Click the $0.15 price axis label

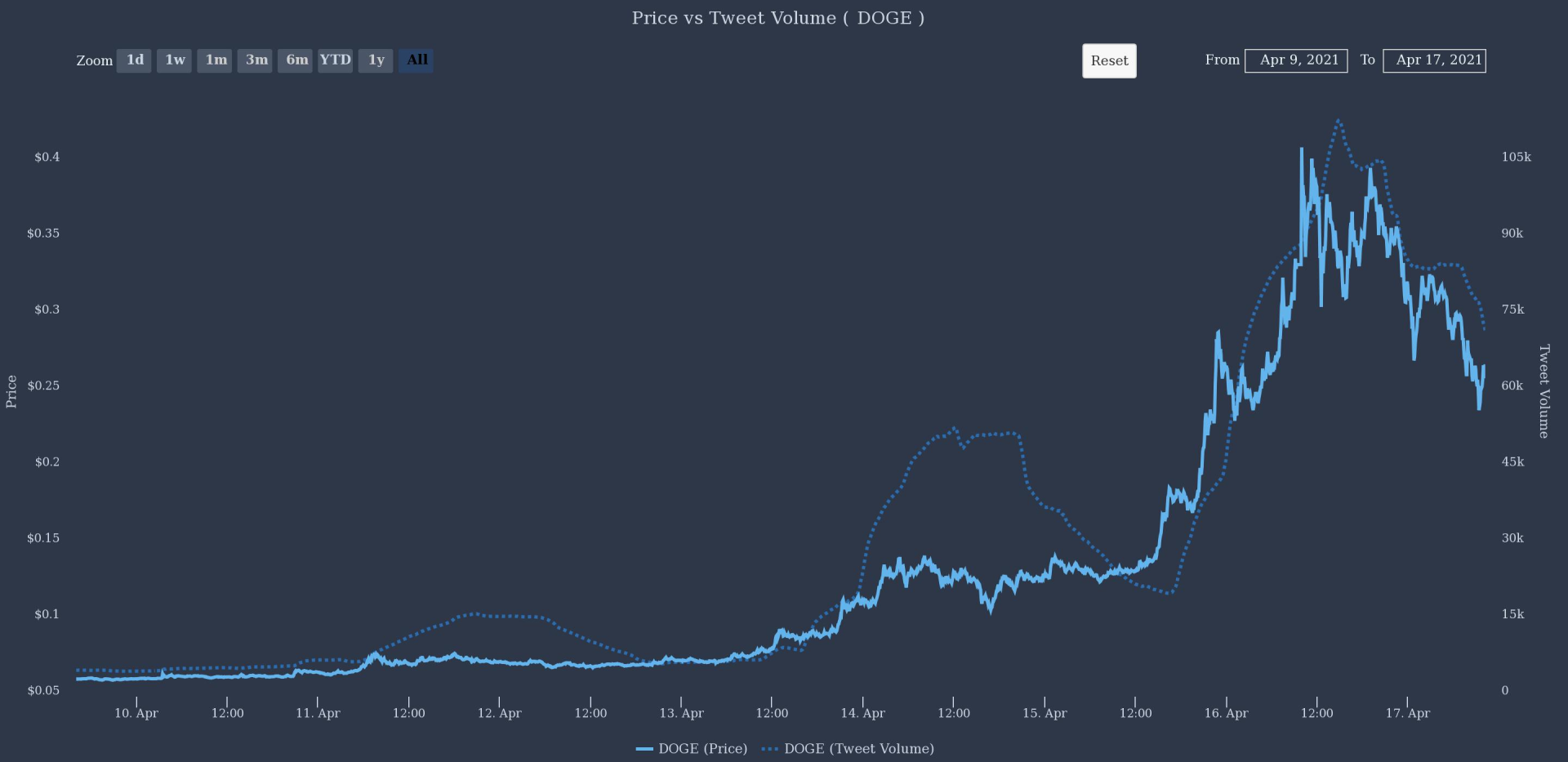(x=43, y=538)
